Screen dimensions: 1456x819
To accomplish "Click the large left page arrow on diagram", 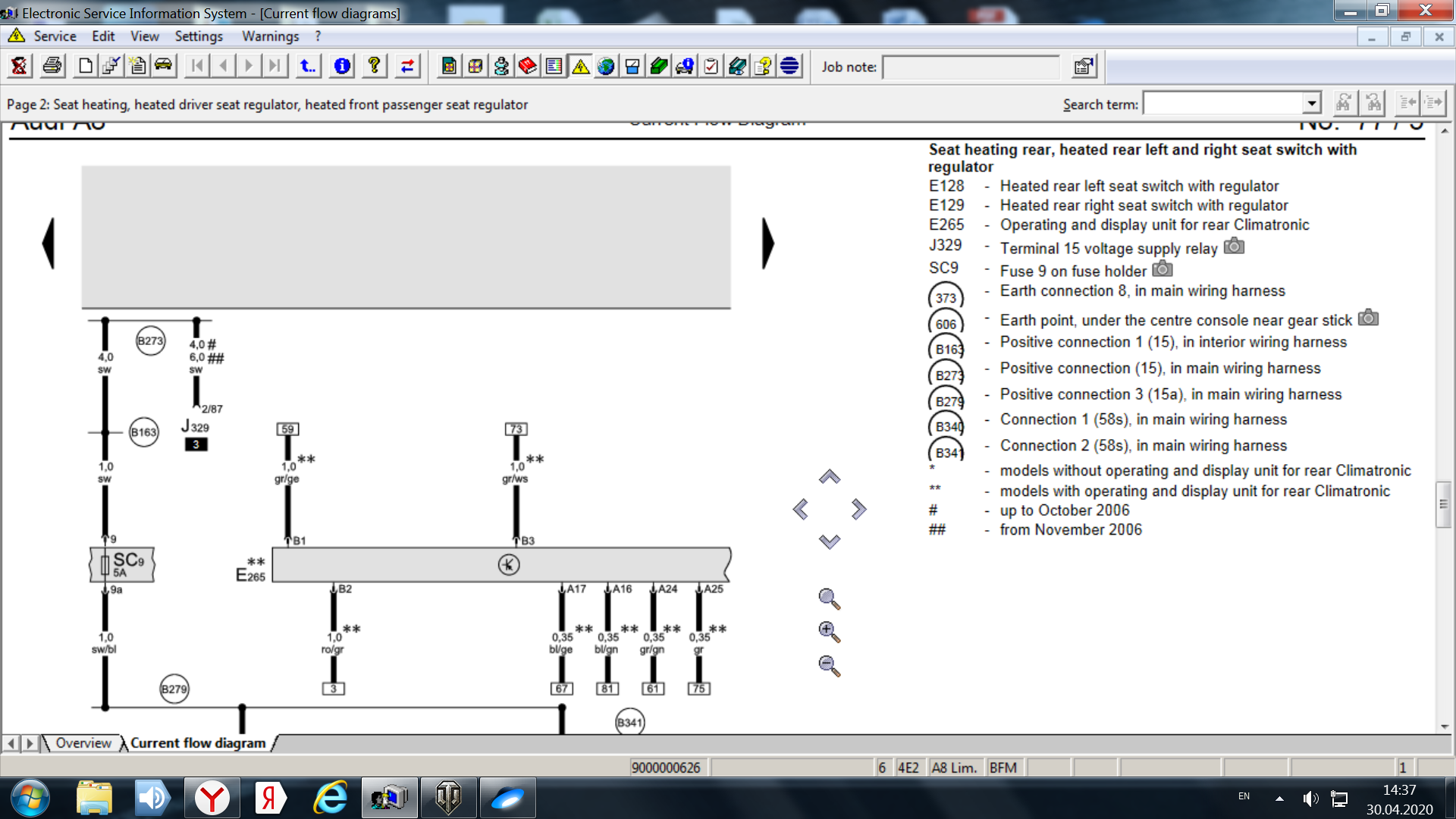I will [49, 243].
